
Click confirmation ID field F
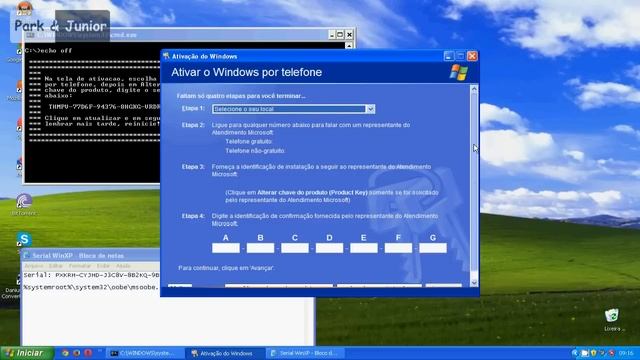[x=398, y=248]
